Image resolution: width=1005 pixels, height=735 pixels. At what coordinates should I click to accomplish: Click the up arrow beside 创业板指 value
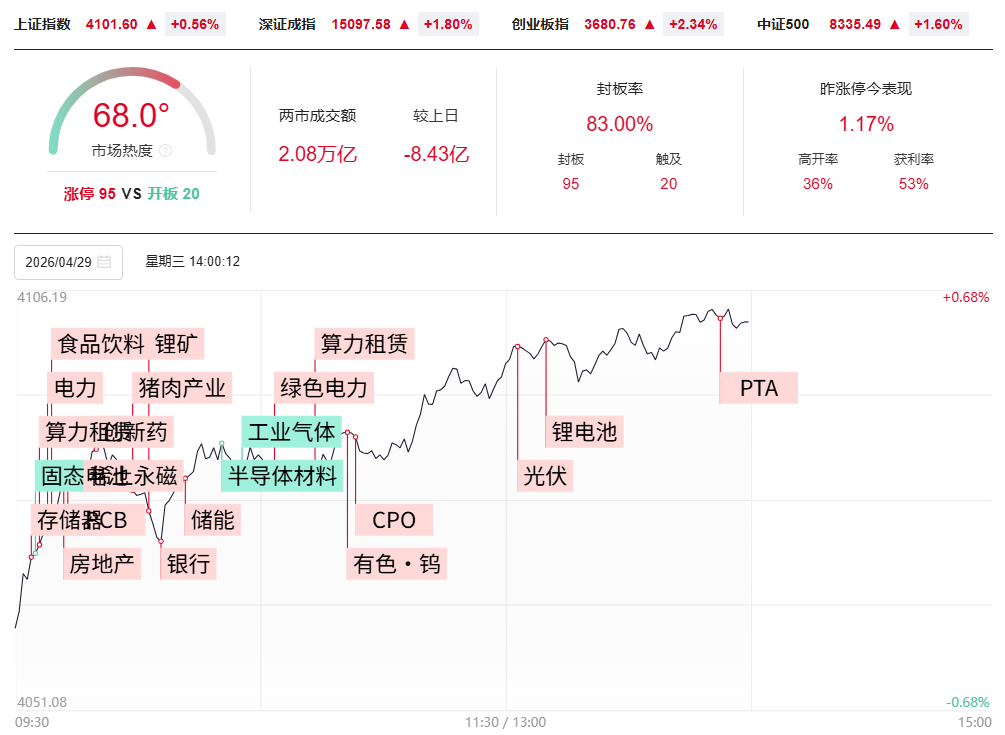pos(650,24)
